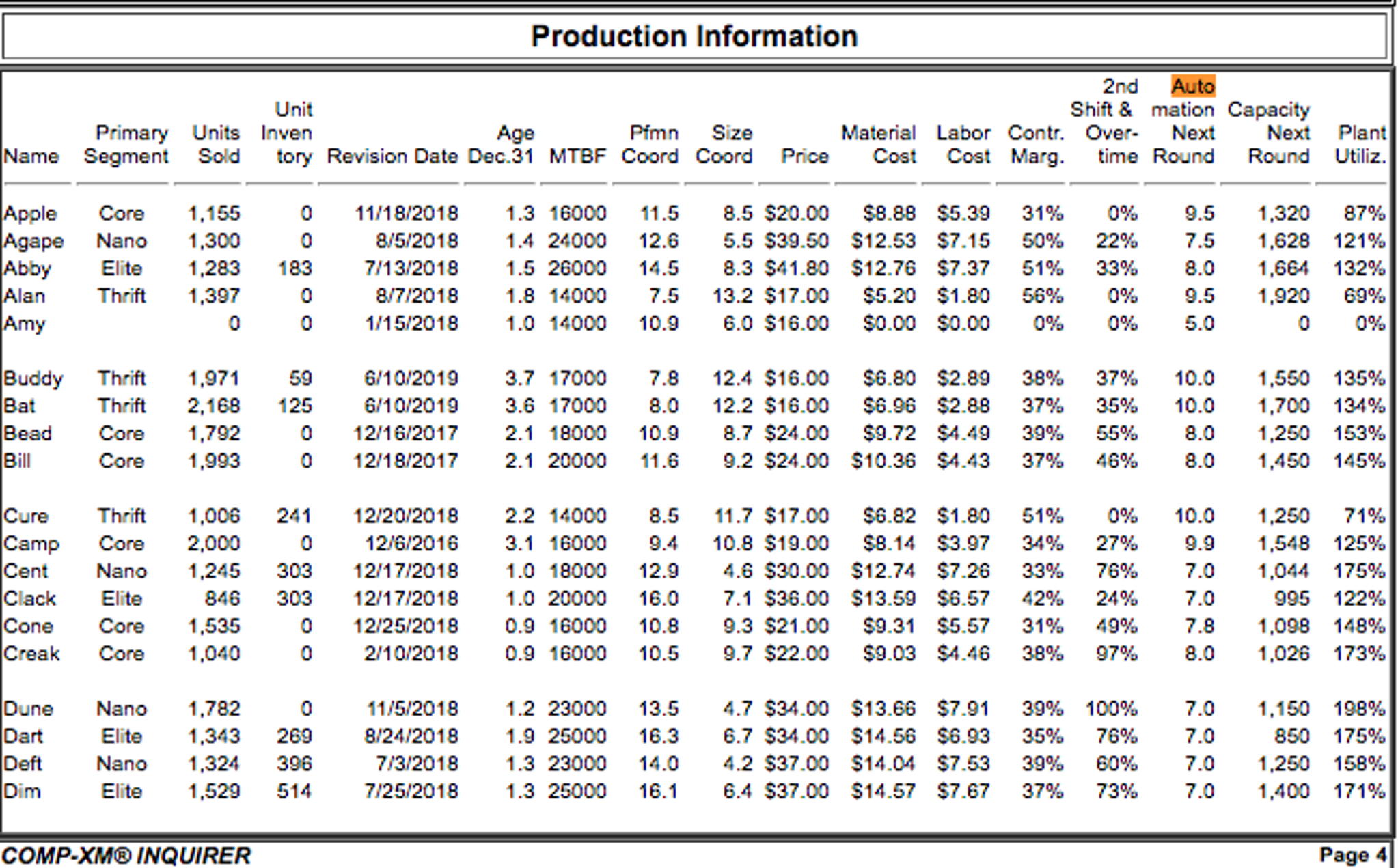
Task: Click Amy's revision date 1/15/2018
Action: (411, 323)
